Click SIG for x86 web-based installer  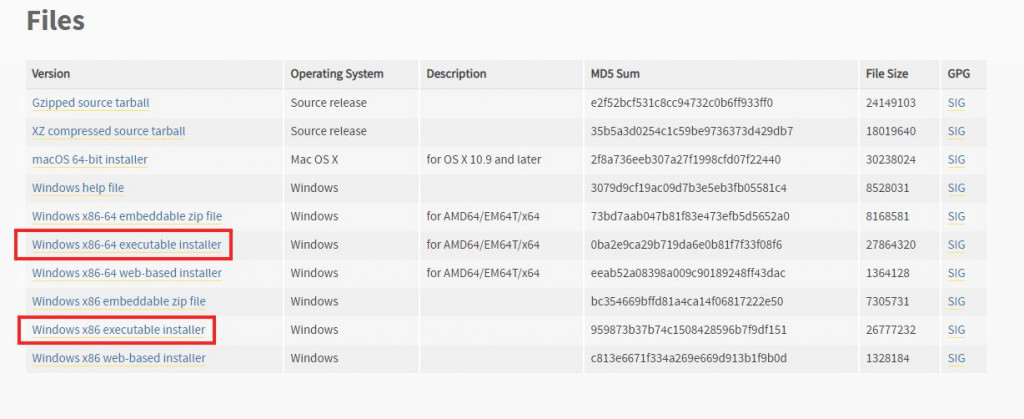coord(956,358)
